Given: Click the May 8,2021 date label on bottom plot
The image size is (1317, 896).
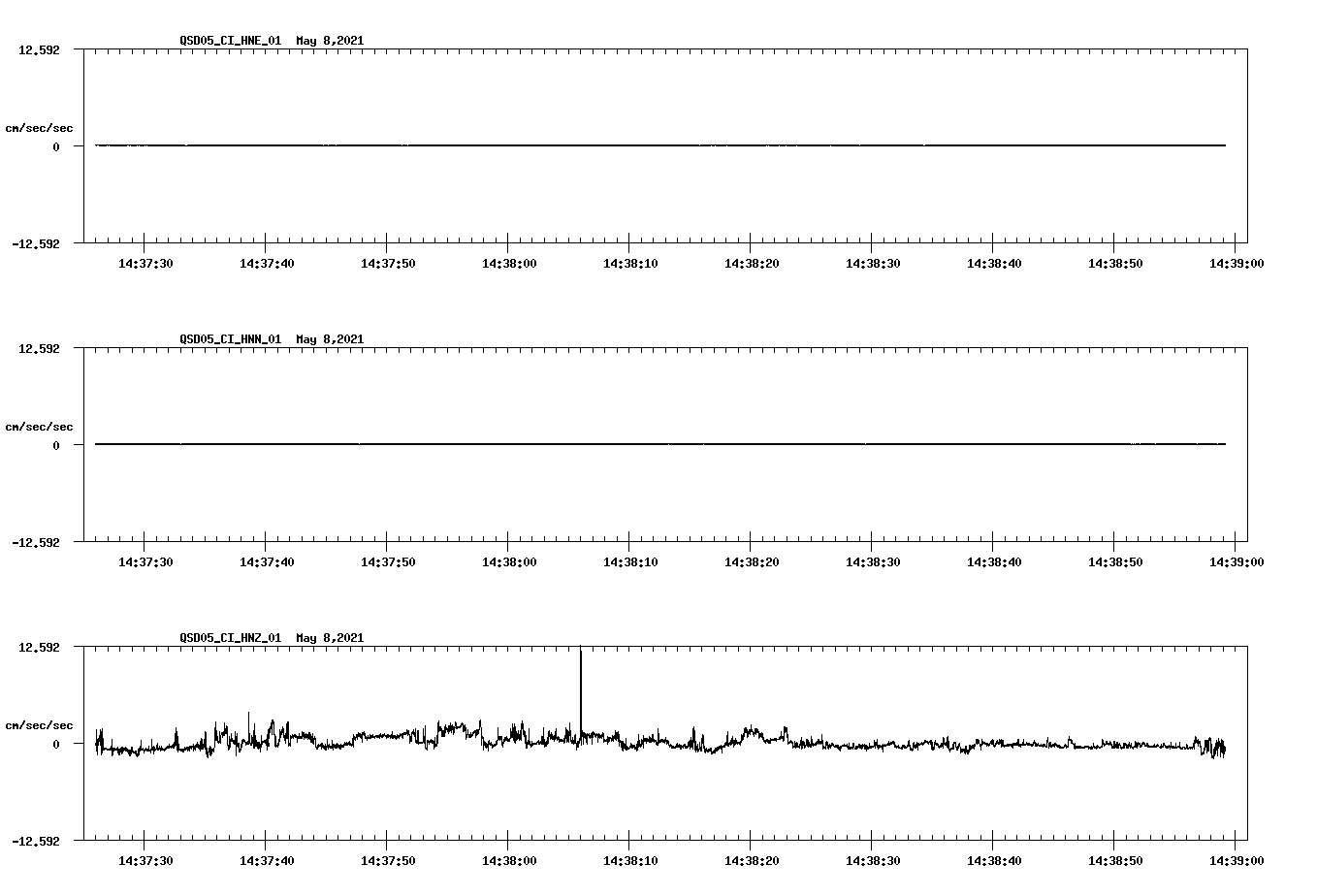Looking at the screenshot, I should tap(329, 638).
